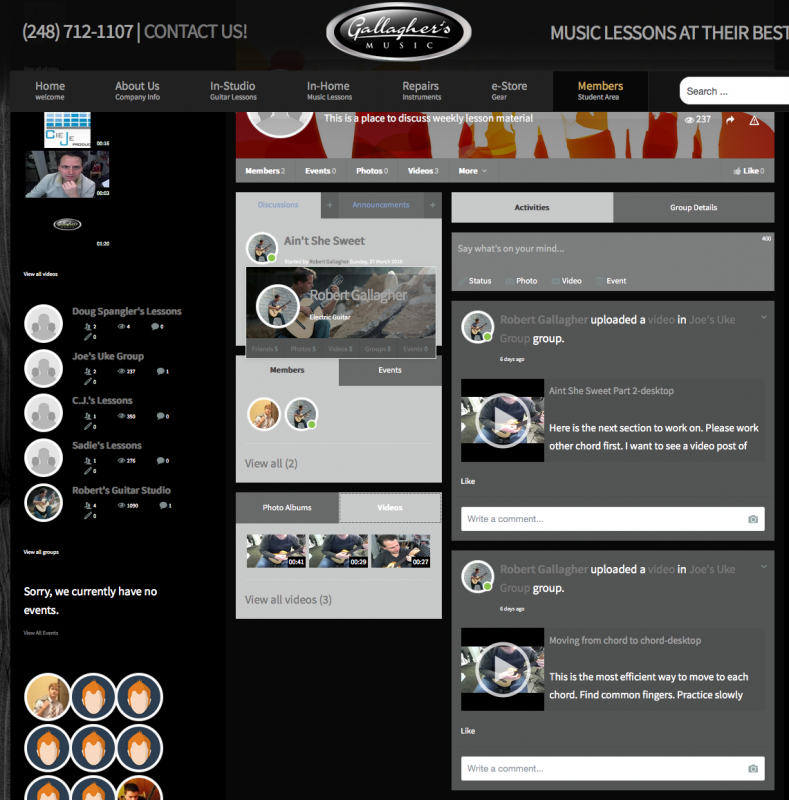Open In-Studio Guitar Lessons menu item

(x=233, y=90)
